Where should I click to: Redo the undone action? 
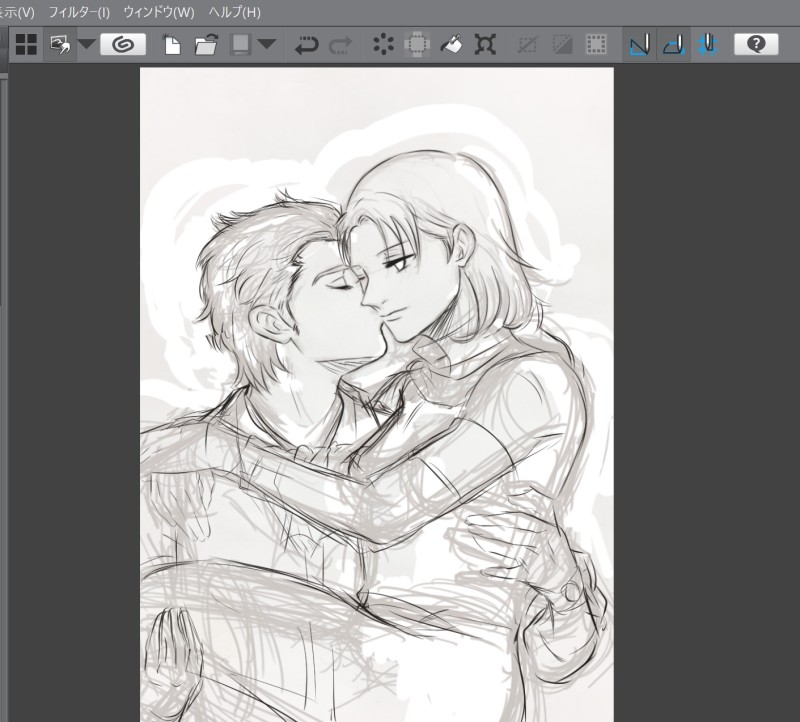point(340,45)
